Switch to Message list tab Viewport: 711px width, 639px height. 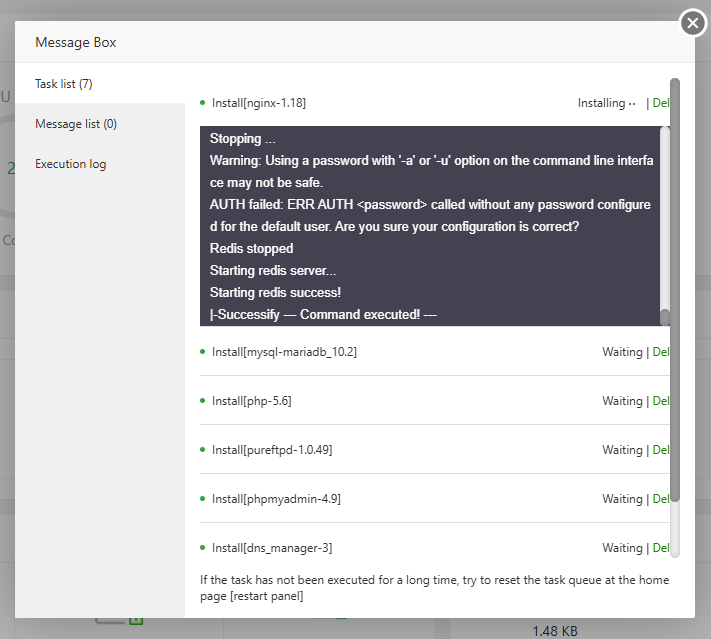click(x=76, y=124)
